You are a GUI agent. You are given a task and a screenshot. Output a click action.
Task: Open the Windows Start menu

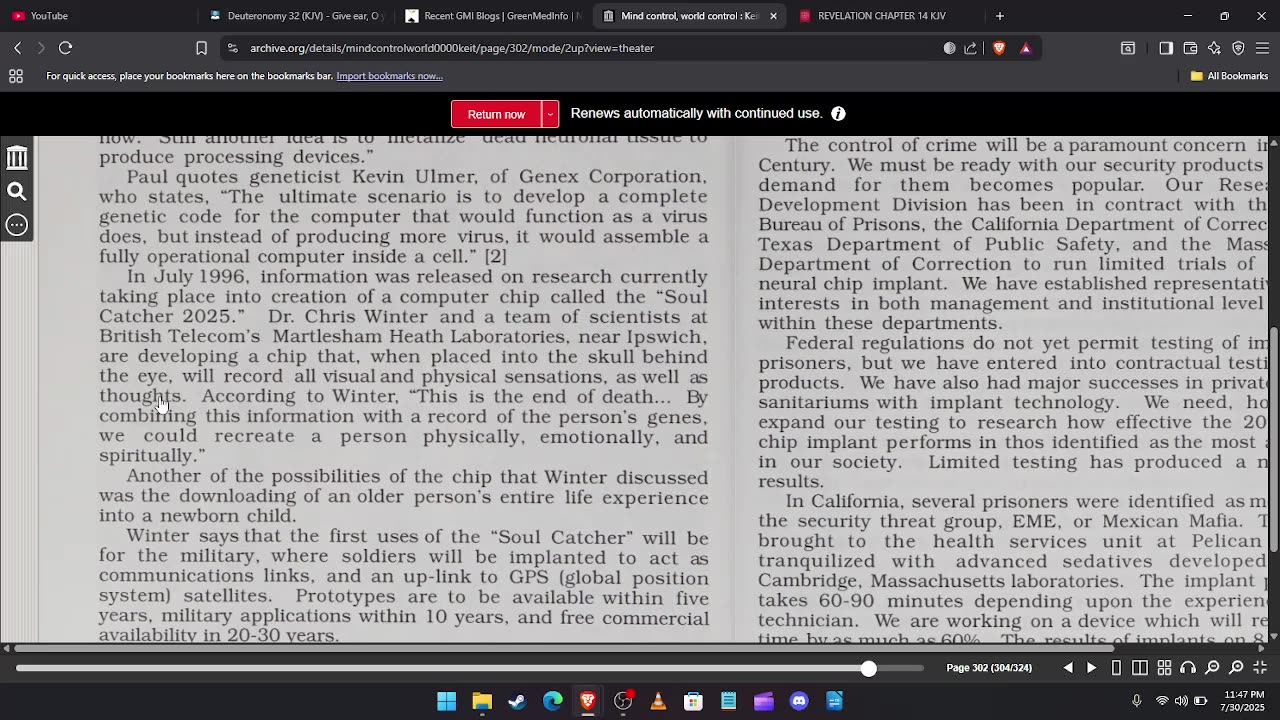[x=447, y=702]
